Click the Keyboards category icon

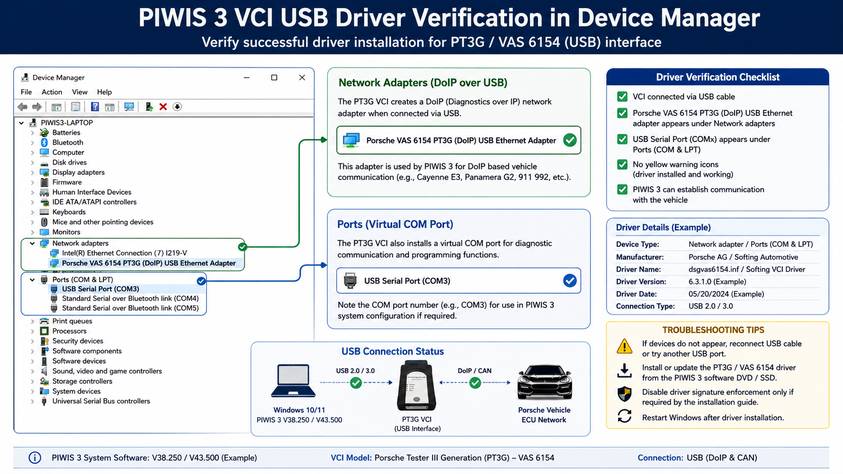(44, 212)
